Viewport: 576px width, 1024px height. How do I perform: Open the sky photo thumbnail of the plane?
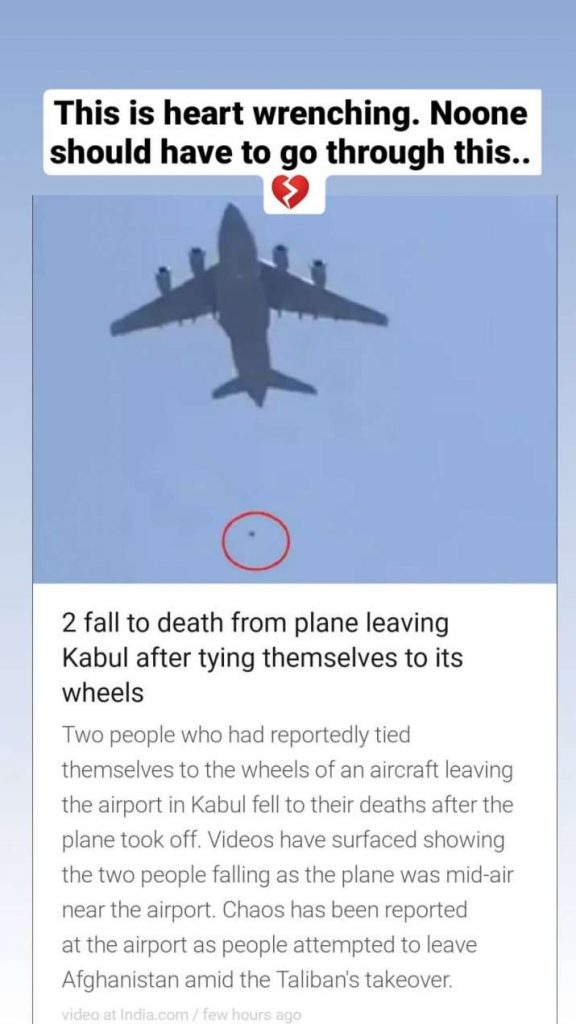coord(295,389)
